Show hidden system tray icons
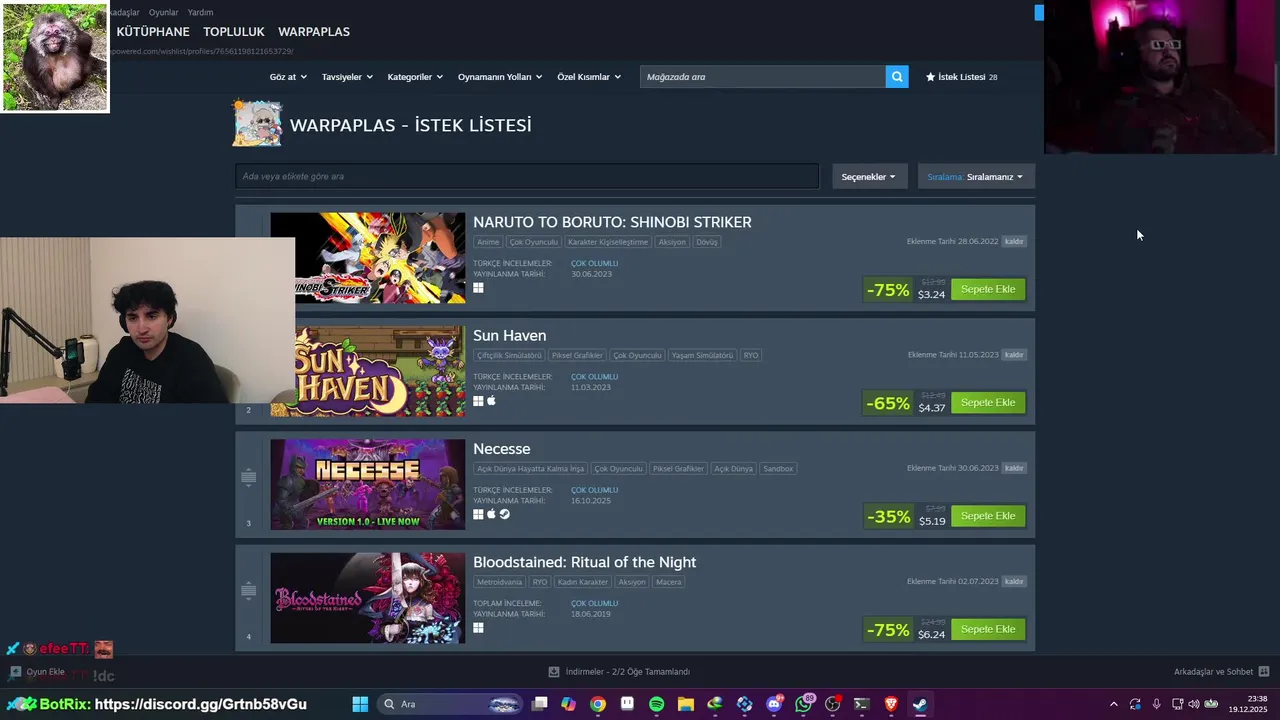The width and height of the screenshot is (1280, 720). [x=1114, y=704]
